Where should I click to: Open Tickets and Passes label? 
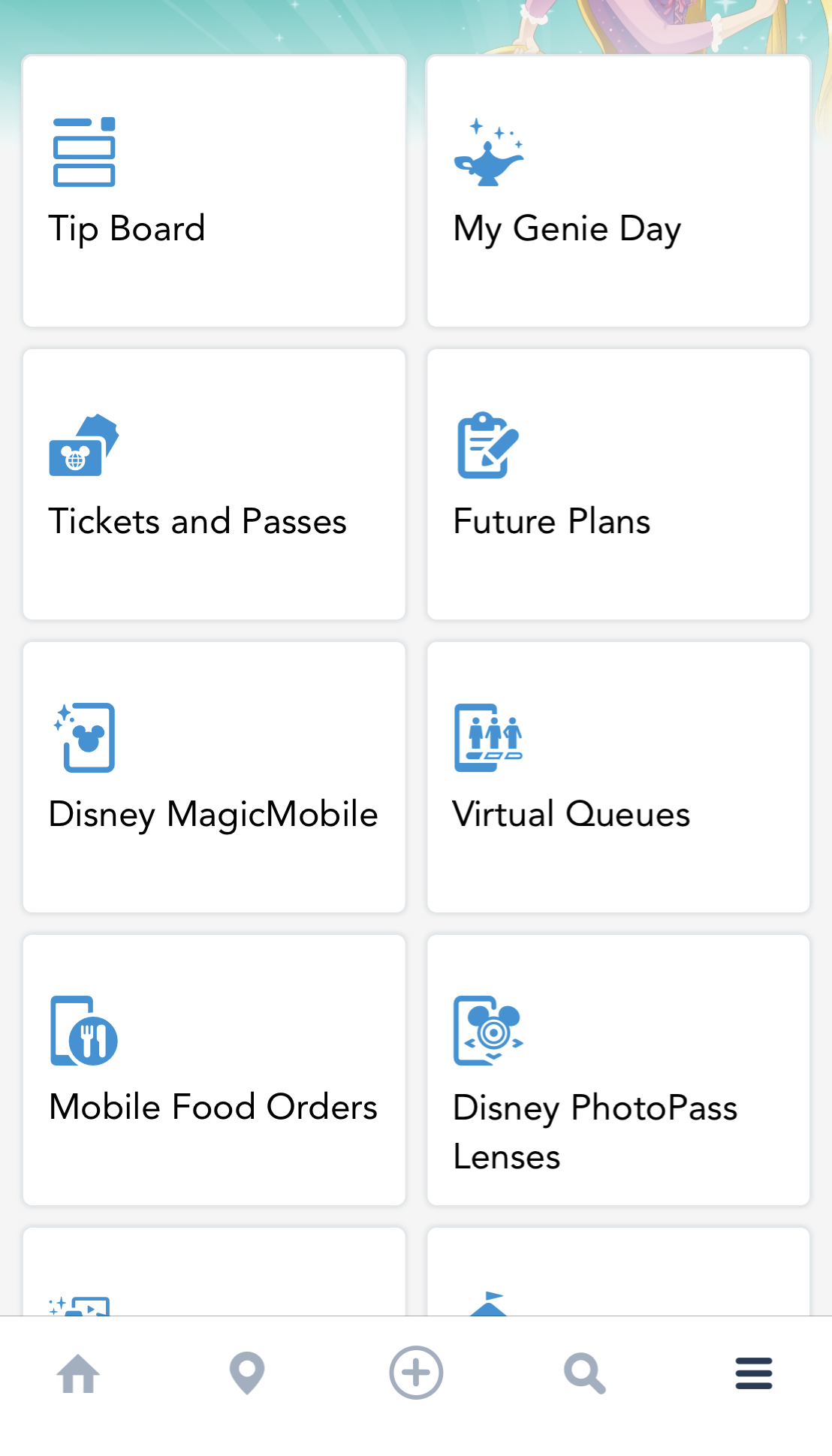(197, 521)
